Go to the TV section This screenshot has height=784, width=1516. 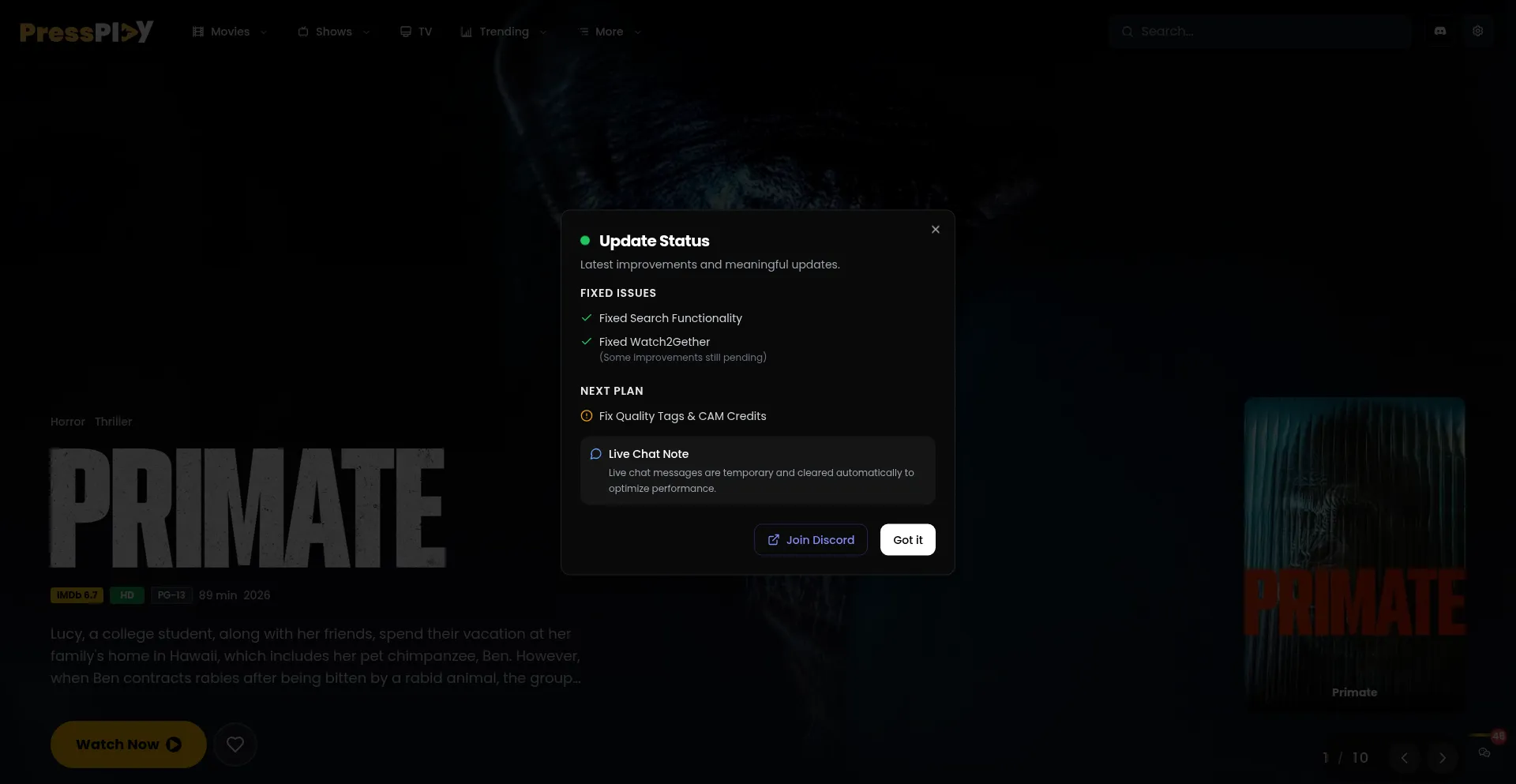416,32
